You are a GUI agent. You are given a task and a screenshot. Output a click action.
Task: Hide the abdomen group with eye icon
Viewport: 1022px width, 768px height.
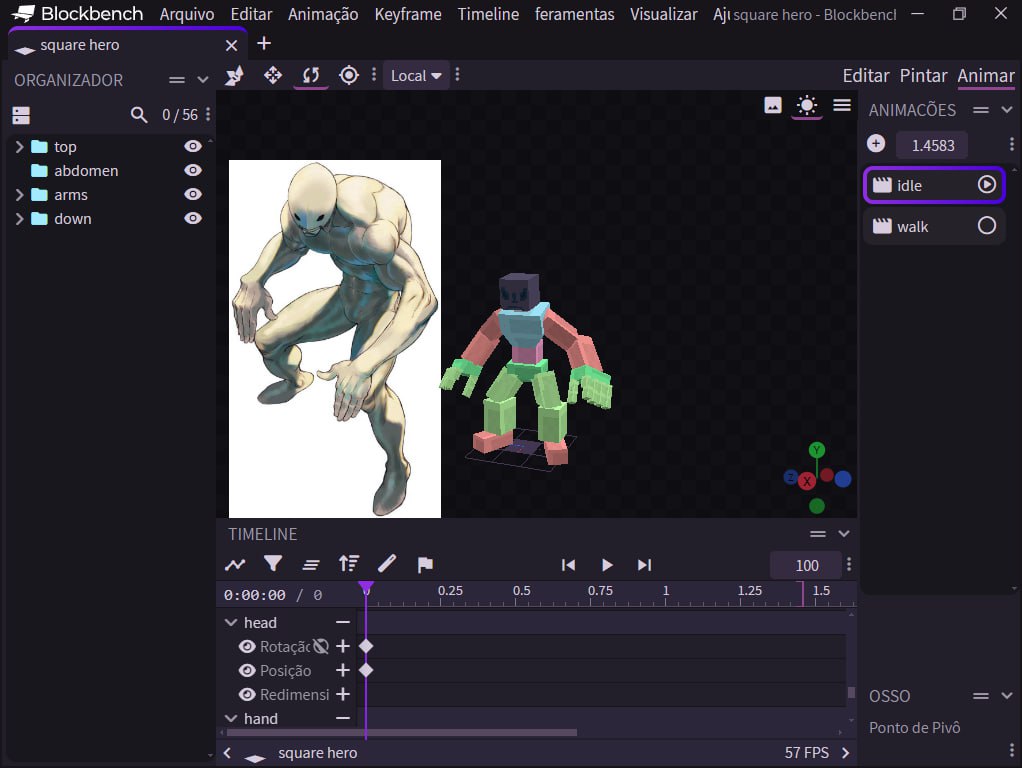tap(193, 170)
